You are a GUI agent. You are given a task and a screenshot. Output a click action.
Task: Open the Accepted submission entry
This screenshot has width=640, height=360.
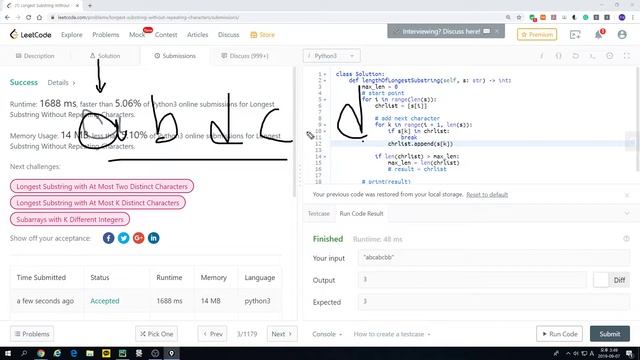pos(105,301)
